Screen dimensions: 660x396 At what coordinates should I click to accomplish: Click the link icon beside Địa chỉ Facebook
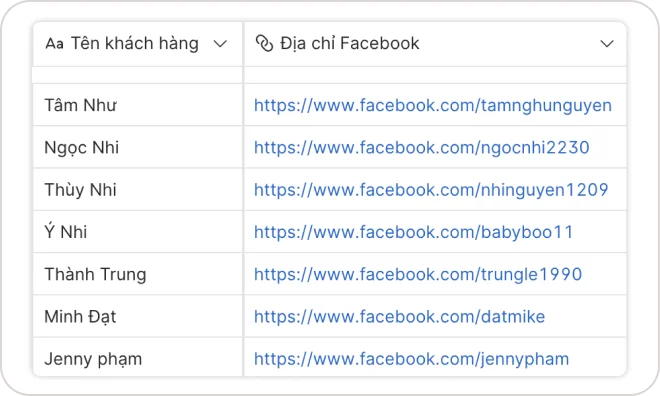pos(264,43)
